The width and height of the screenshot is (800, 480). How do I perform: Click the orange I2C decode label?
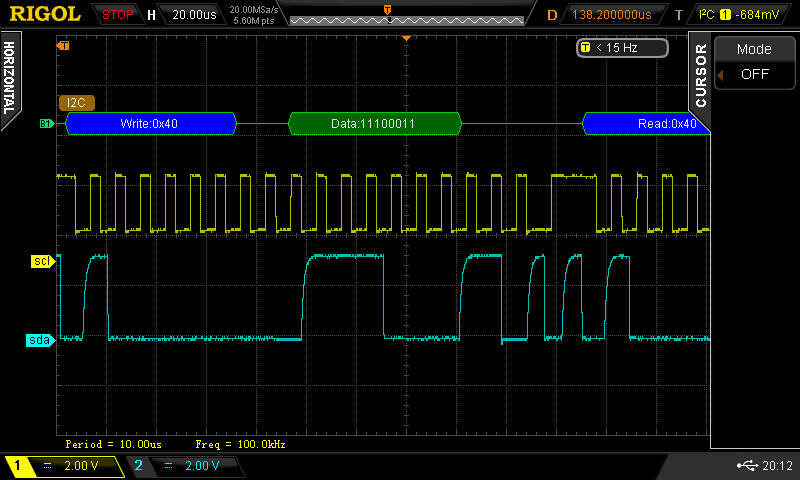77,103
